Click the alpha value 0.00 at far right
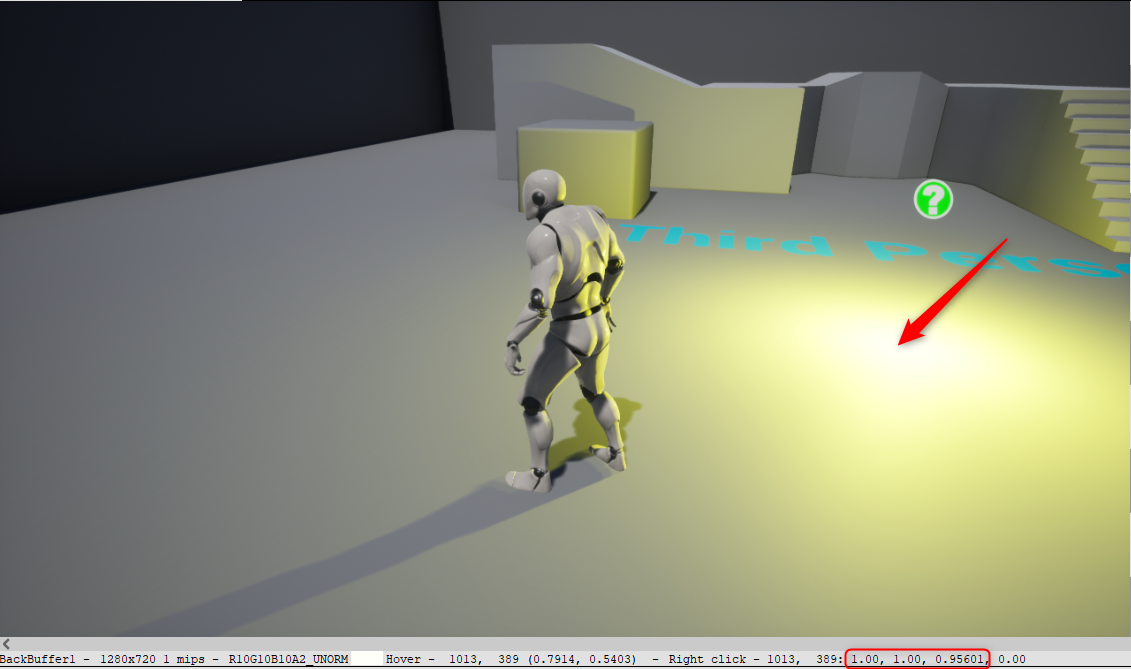The height and width of the screenshot is (669, 1131). point(1010,659)
